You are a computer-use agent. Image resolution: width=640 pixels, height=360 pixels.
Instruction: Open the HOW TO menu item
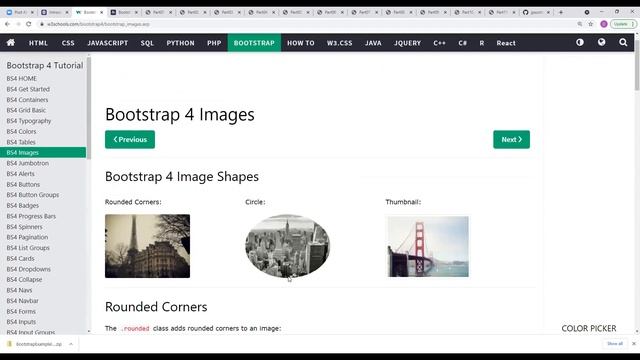pyautogui.click(x=301, y=43)
